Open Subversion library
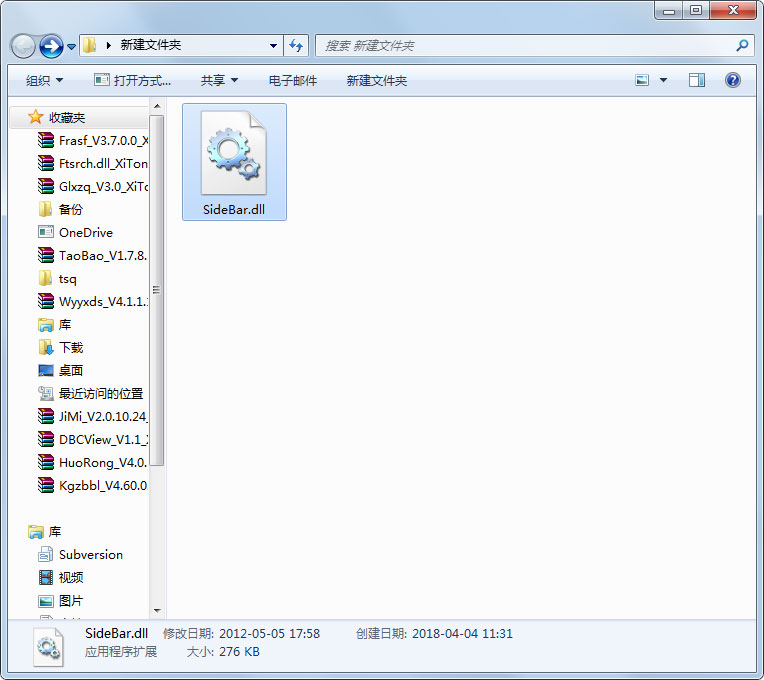The width and height of the screenshot is (764, 680). point(80,554)
